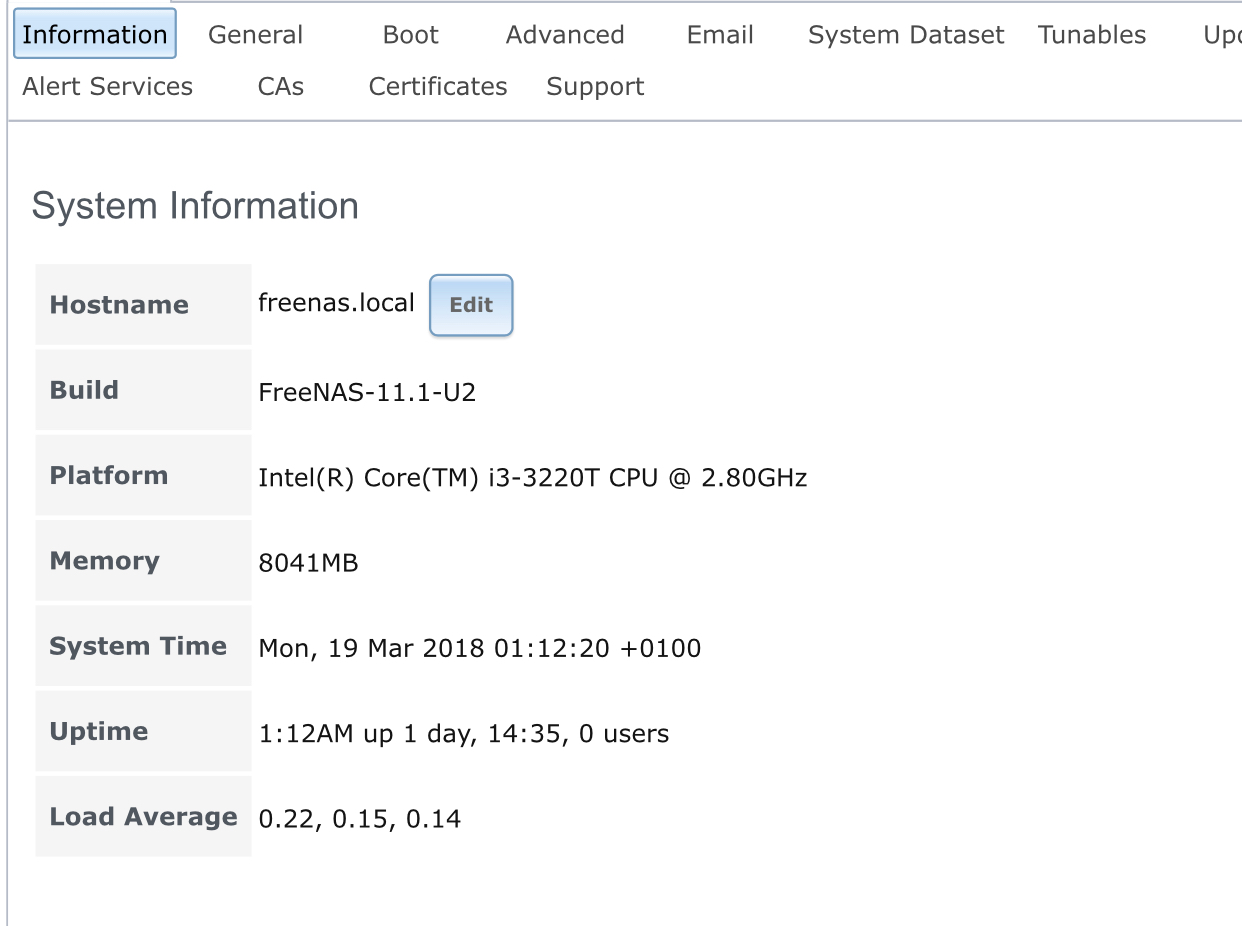Open the Certificates tab
This screenshot has width=1242, height=926.
point(438,87)
